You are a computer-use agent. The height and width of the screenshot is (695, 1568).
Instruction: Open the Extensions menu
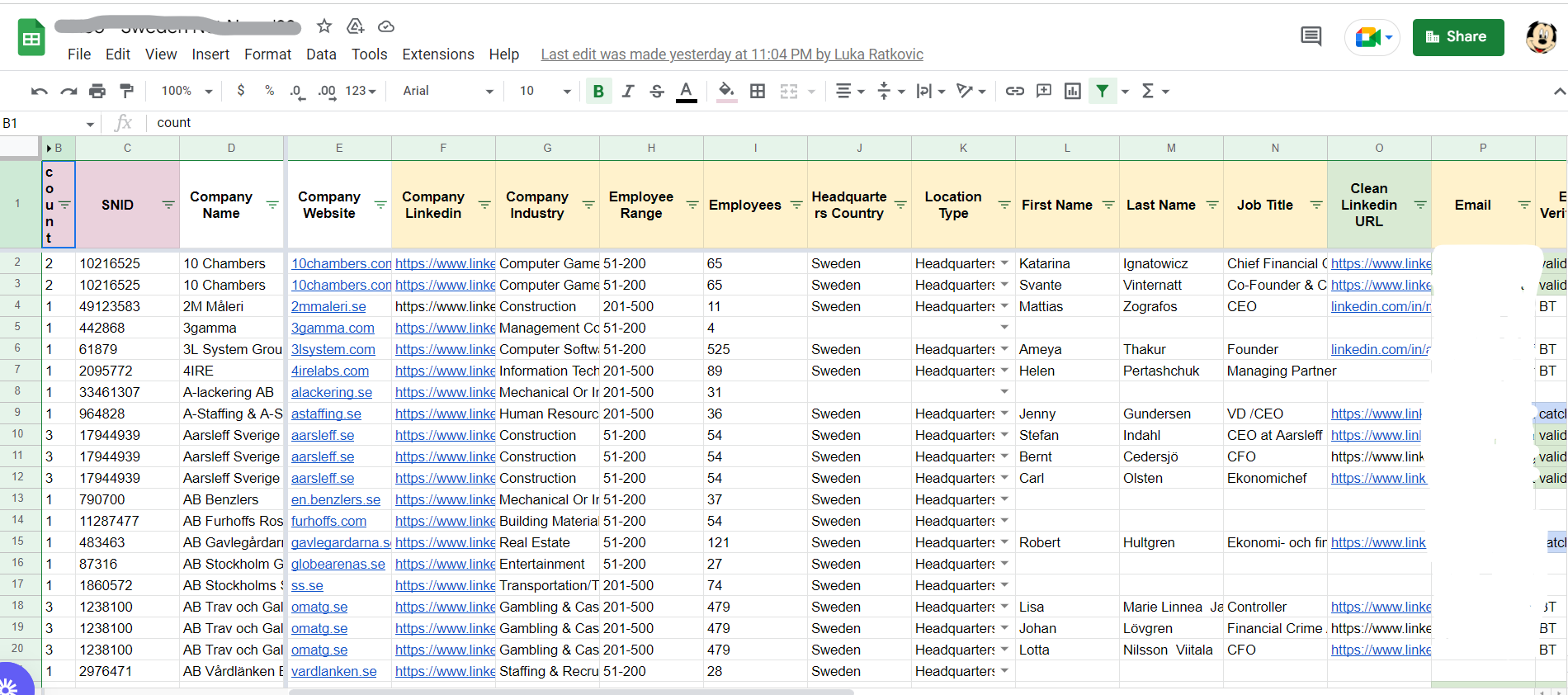[x=437, y=54]
